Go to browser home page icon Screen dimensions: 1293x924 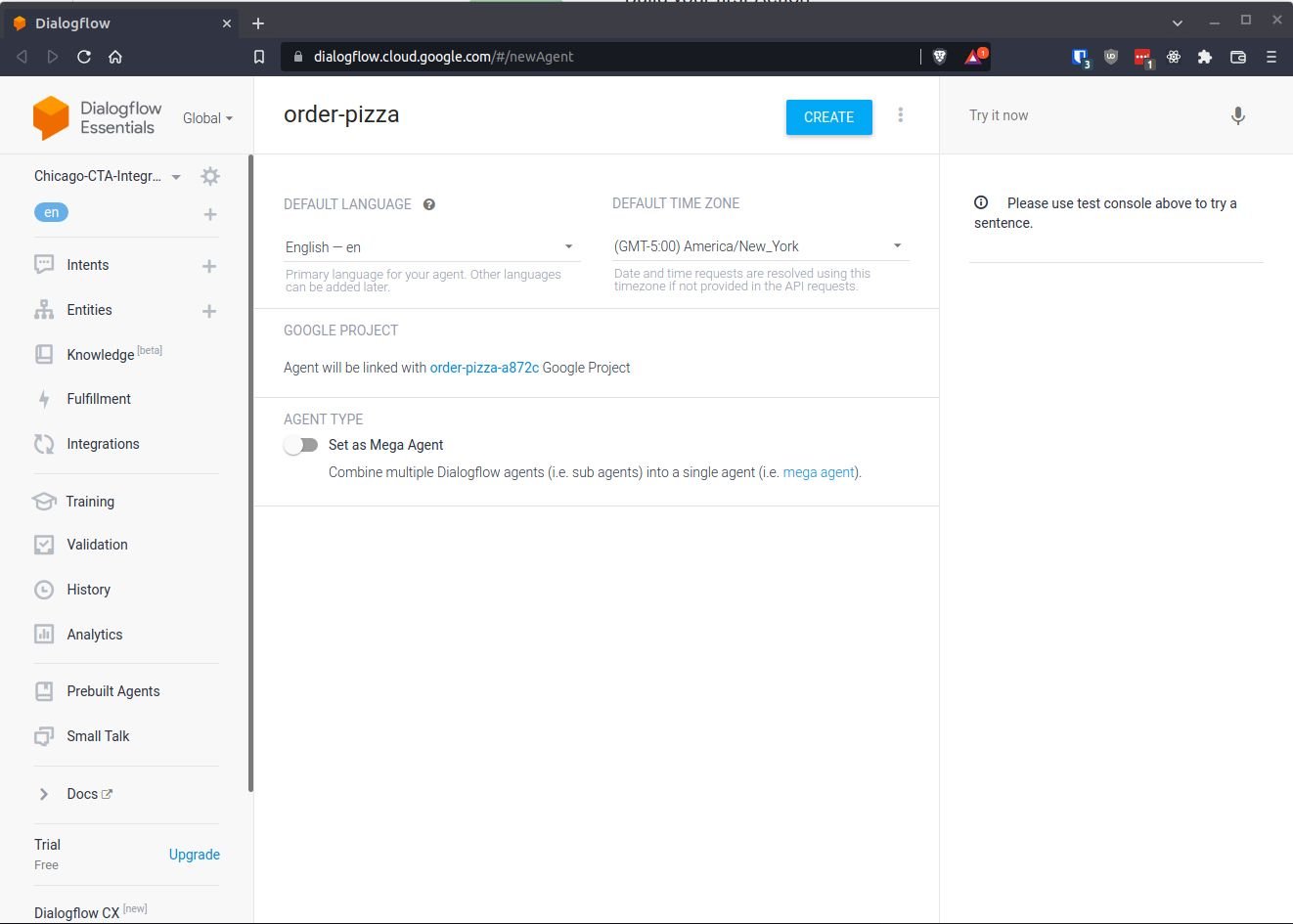tap(115, 57)
